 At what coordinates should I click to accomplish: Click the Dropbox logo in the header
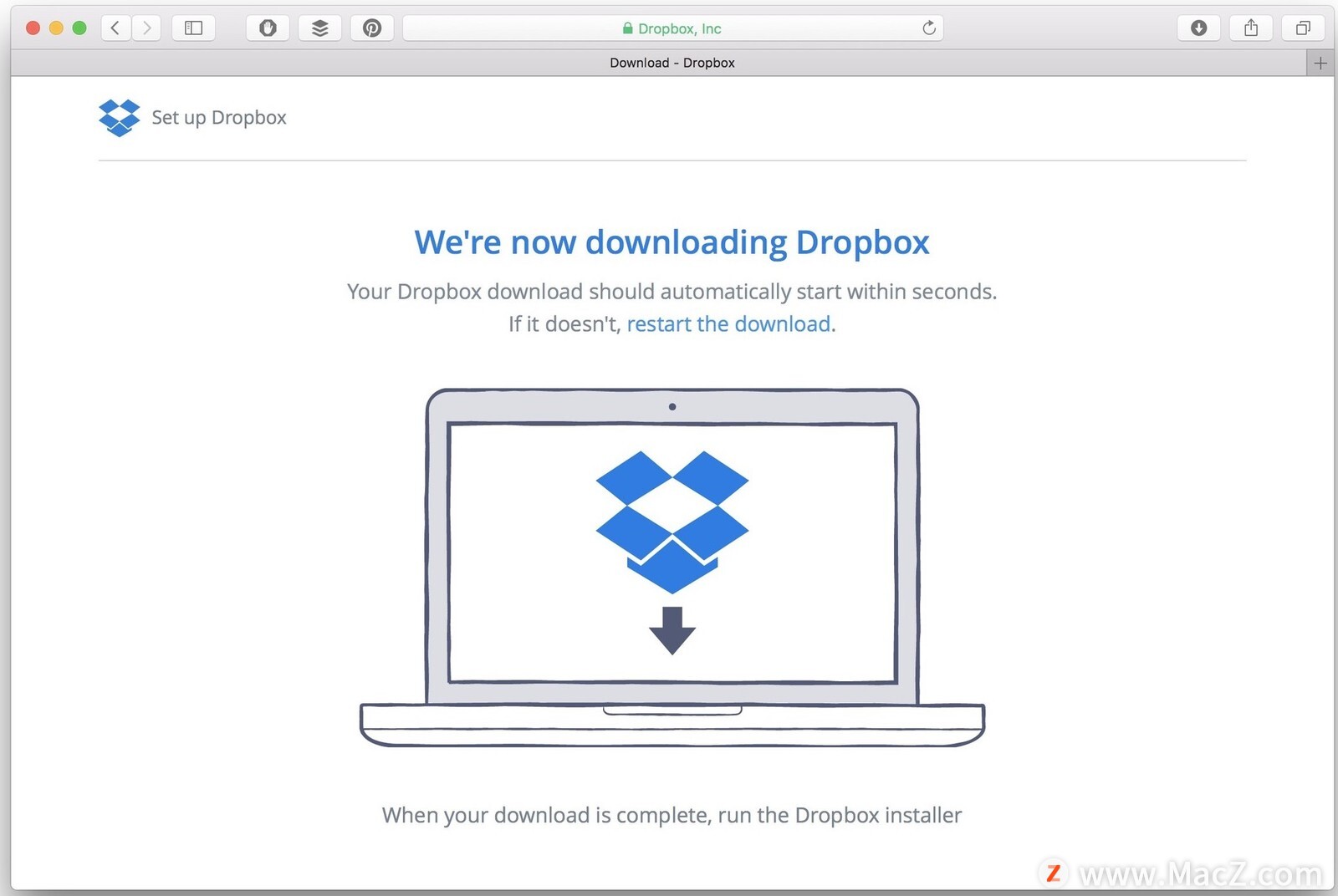119,118
